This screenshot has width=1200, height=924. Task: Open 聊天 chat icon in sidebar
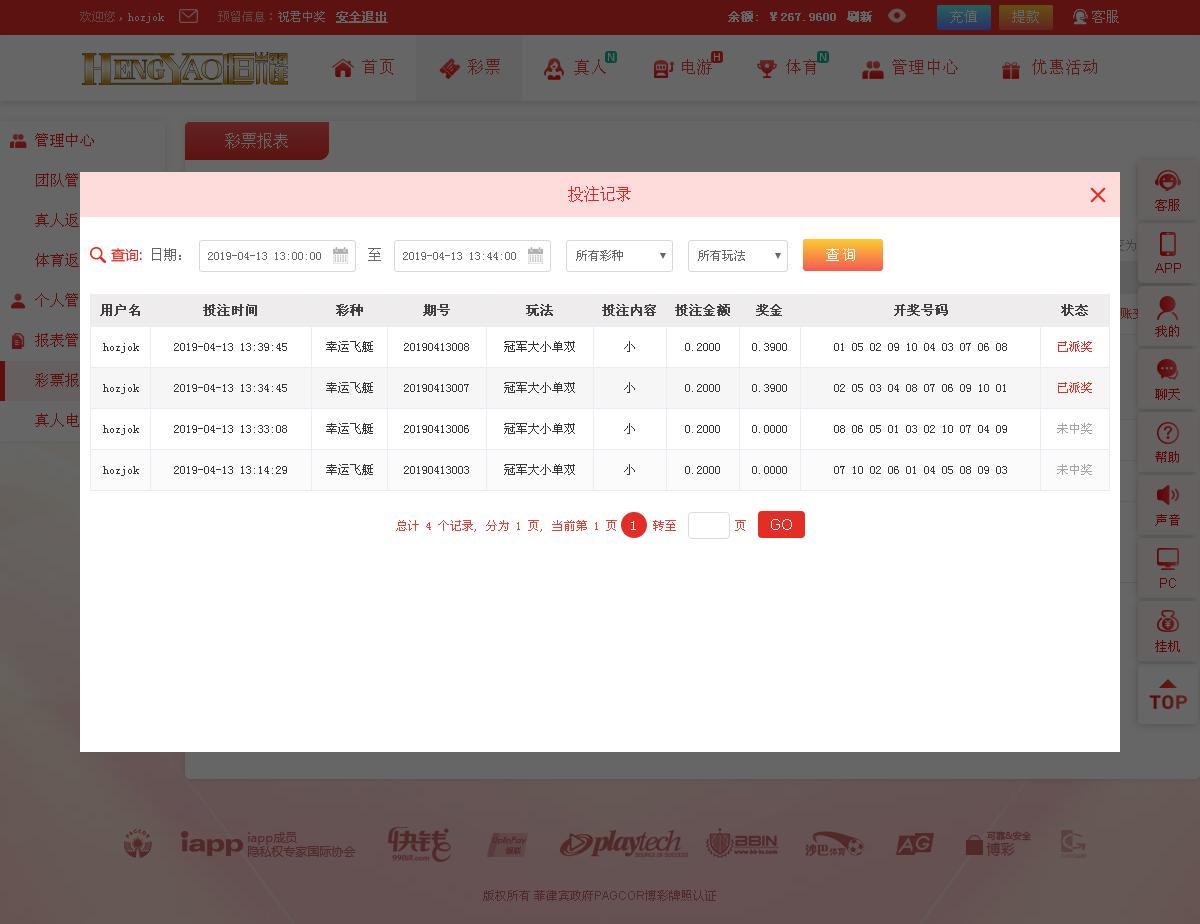pyautogui.click(x=1167, y=379)
